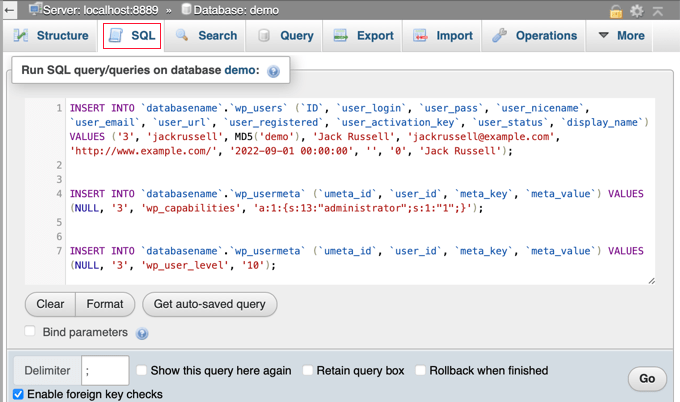The image size is (680, 402).
Task: Switch to the Structure tab
Action: click(51, 36)
